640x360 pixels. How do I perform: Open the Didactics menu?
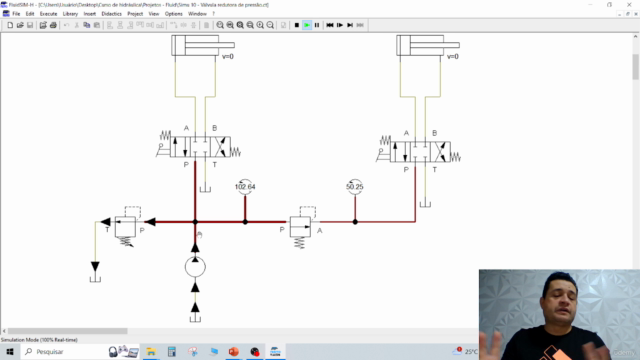111,14
